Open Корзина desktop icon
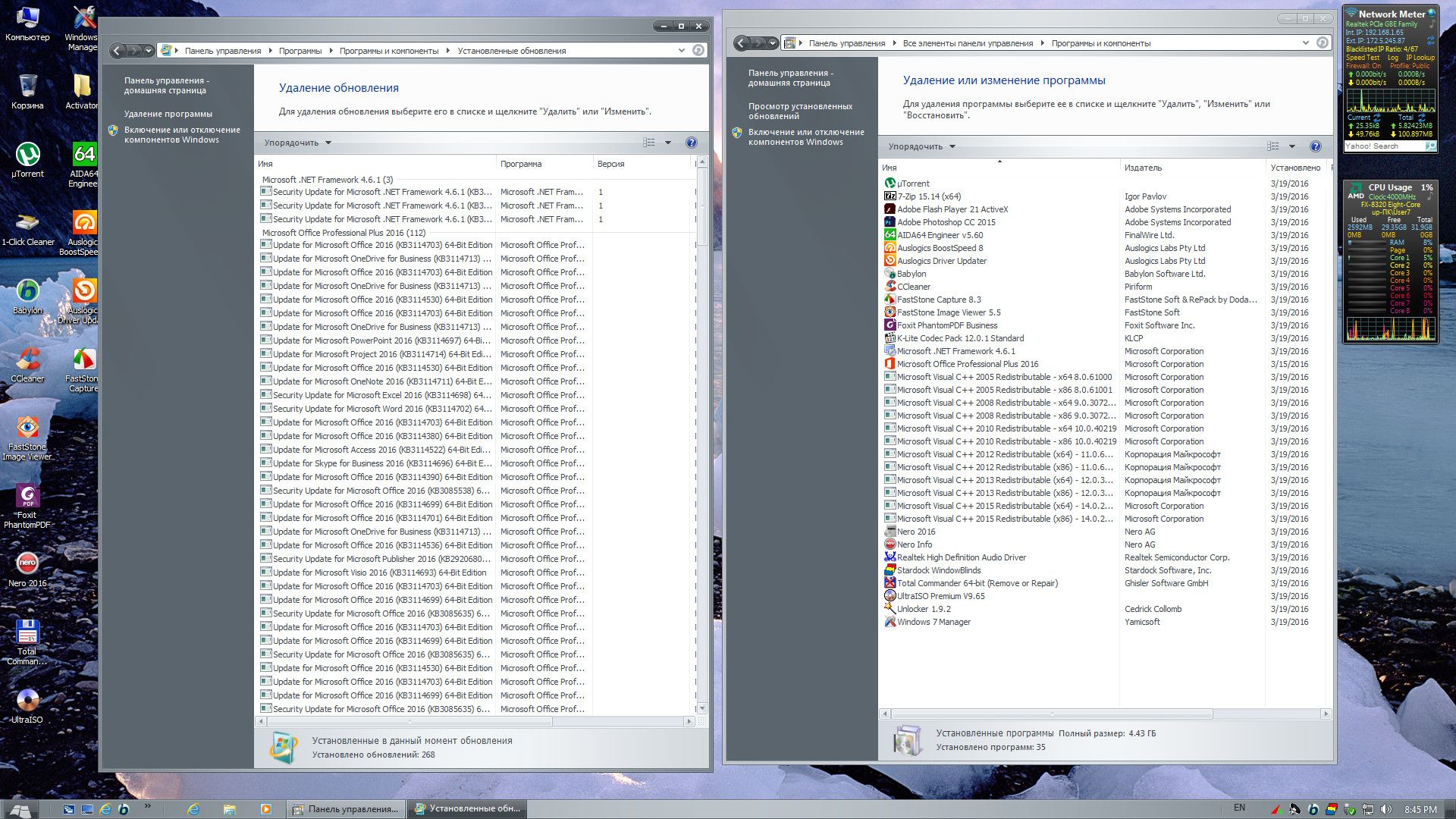The height and width of the screenshot is (819, 1456). [x=27, y=92]
